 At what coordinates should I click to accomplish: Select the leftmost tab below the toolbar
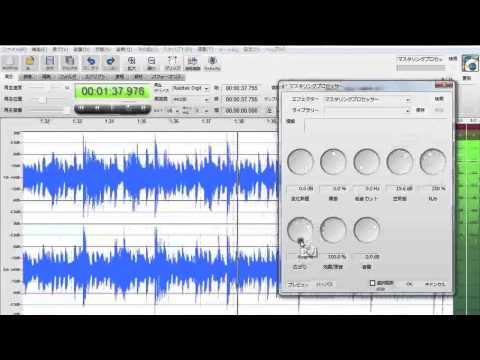tap(9, 77)
